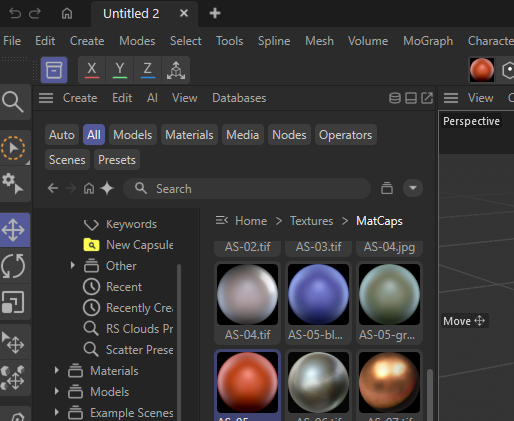Expand the Other tree item
Image resolution: width=514 pixels, height=421 pixels.
click(x=72, y=265)
